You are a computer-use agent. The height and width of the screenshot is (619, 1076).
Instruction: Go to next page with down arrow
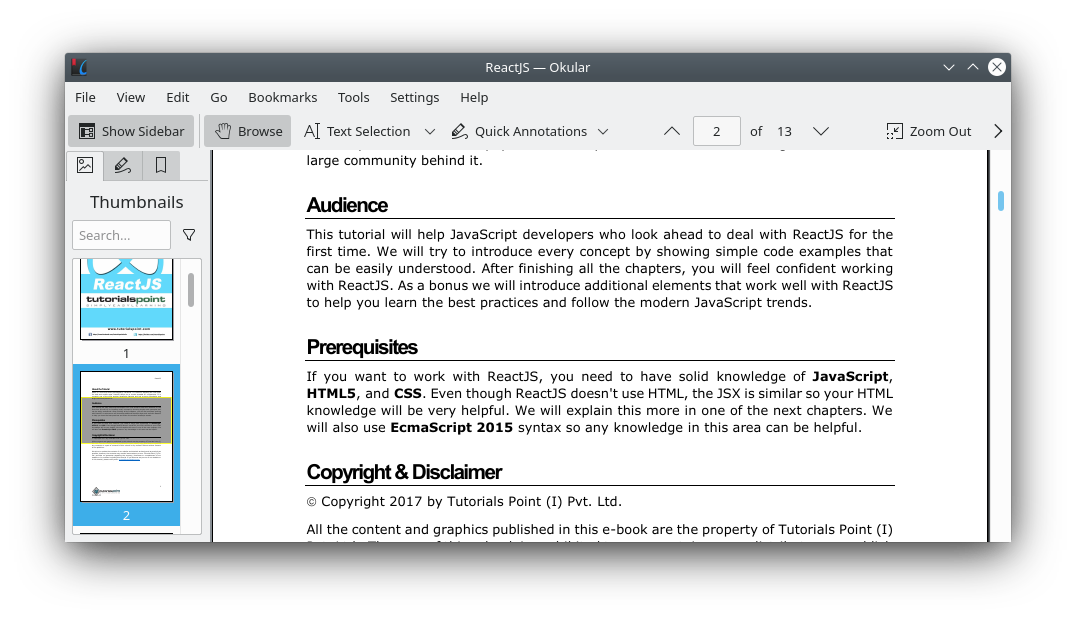tap(821, 131)
